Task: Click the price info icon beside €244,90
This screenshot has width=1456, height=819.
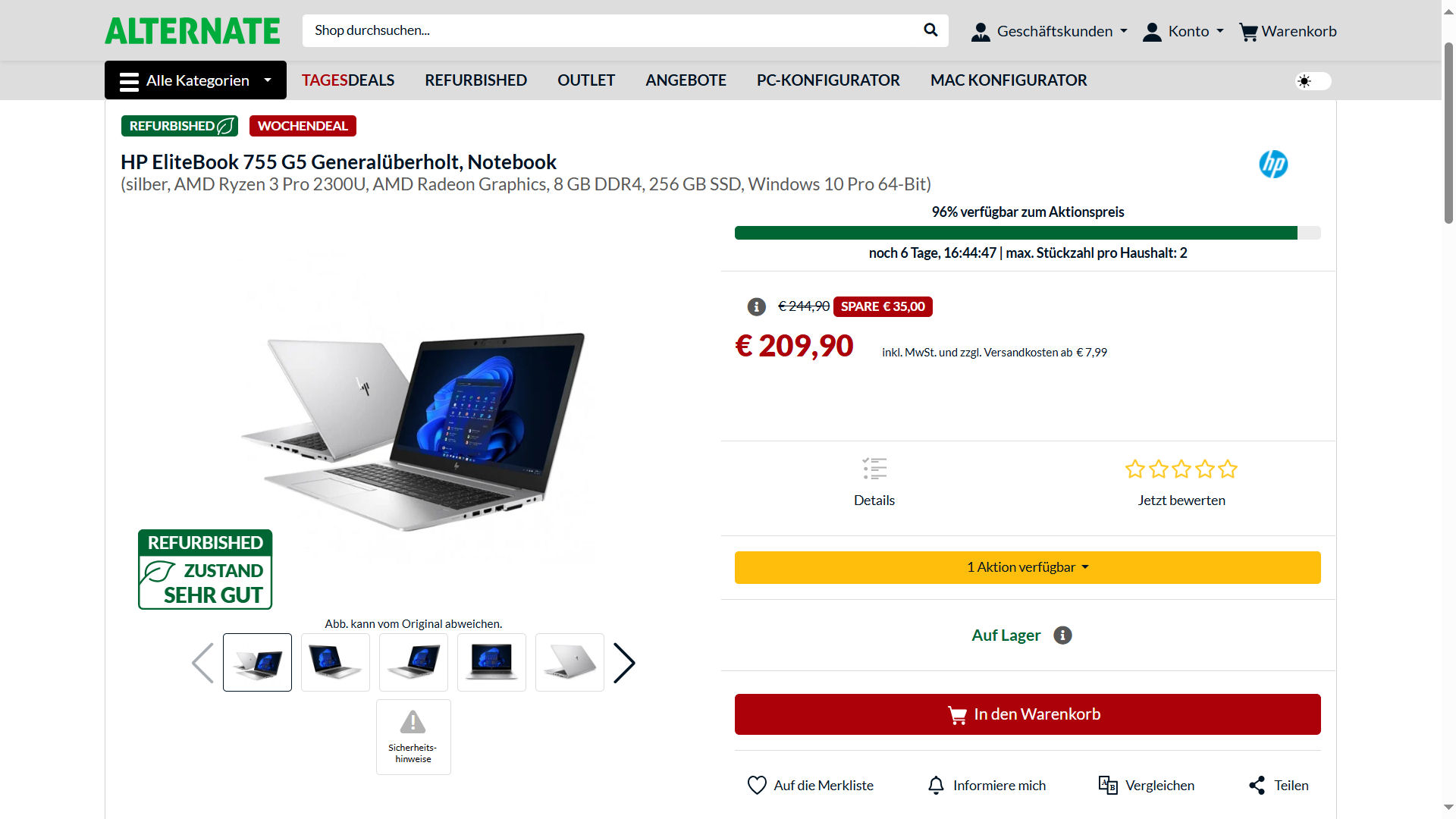Action: tap(756, 306)
